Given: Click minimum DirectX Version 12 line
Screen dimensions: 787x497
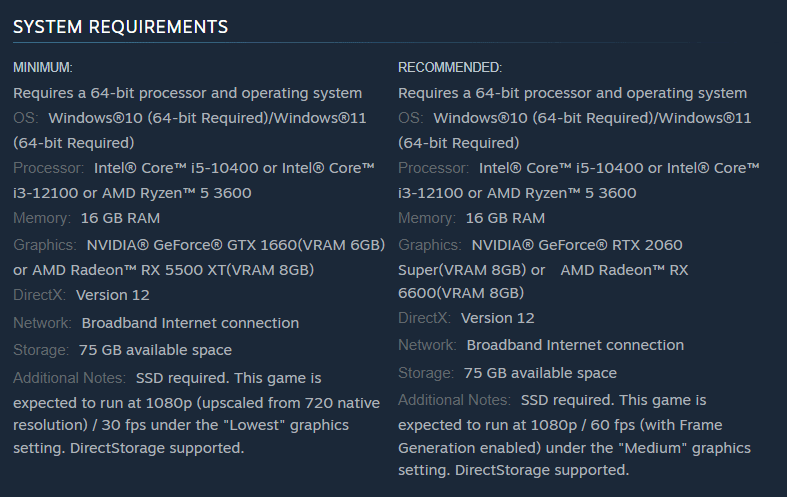Looking at the screenshot, I should (81, 295).
